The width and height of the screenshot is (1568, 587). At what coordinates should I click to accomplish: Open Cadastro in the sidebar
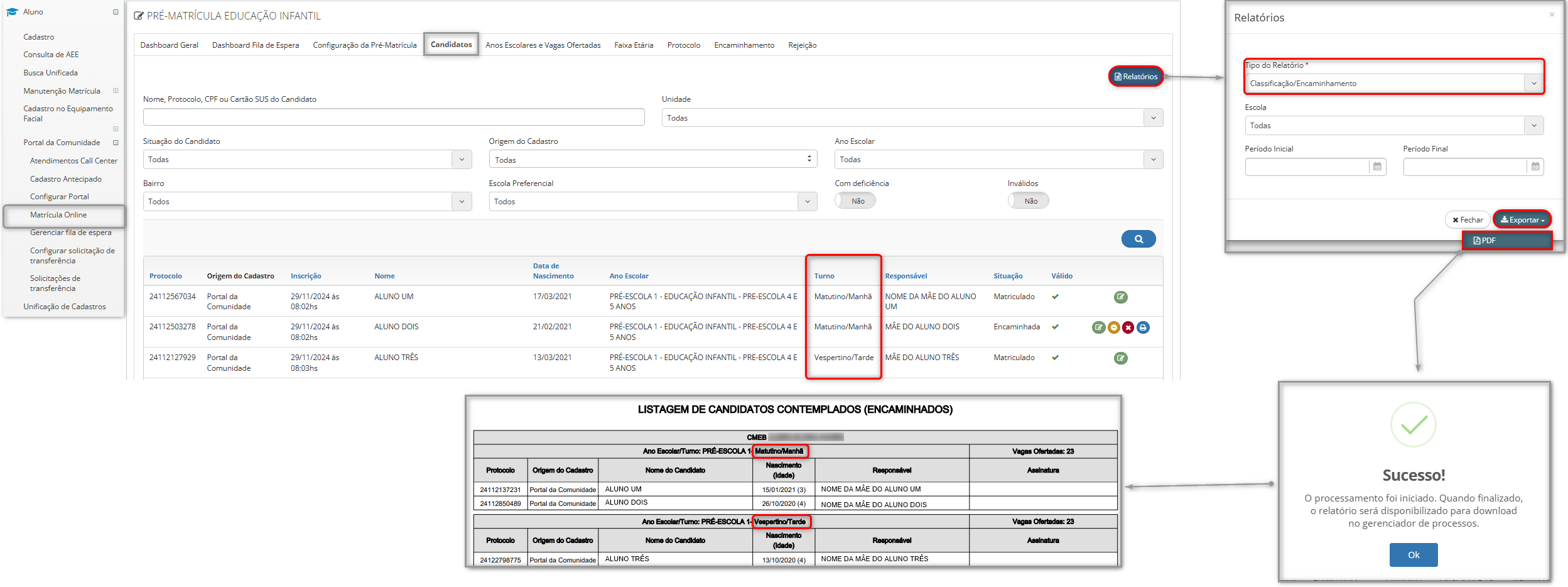click(39, 37)
